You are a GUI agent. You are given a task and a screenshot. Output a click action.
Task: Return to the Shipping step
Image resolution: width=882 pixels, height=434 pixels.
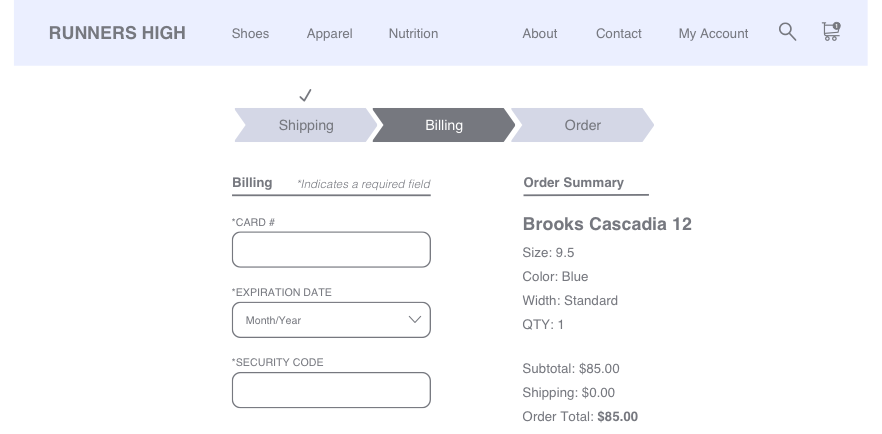point(306,125)
